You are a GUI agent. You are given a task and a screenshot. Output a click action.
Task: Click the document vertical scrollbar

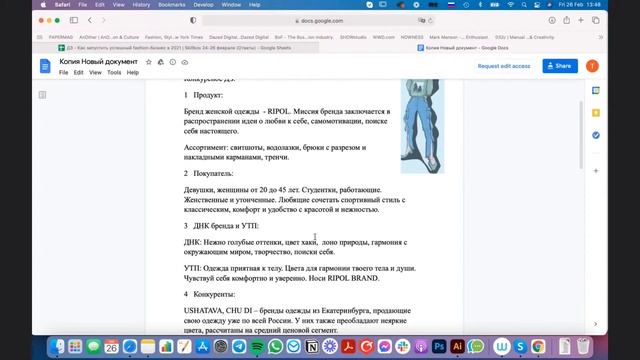click(x=581, y=135)
